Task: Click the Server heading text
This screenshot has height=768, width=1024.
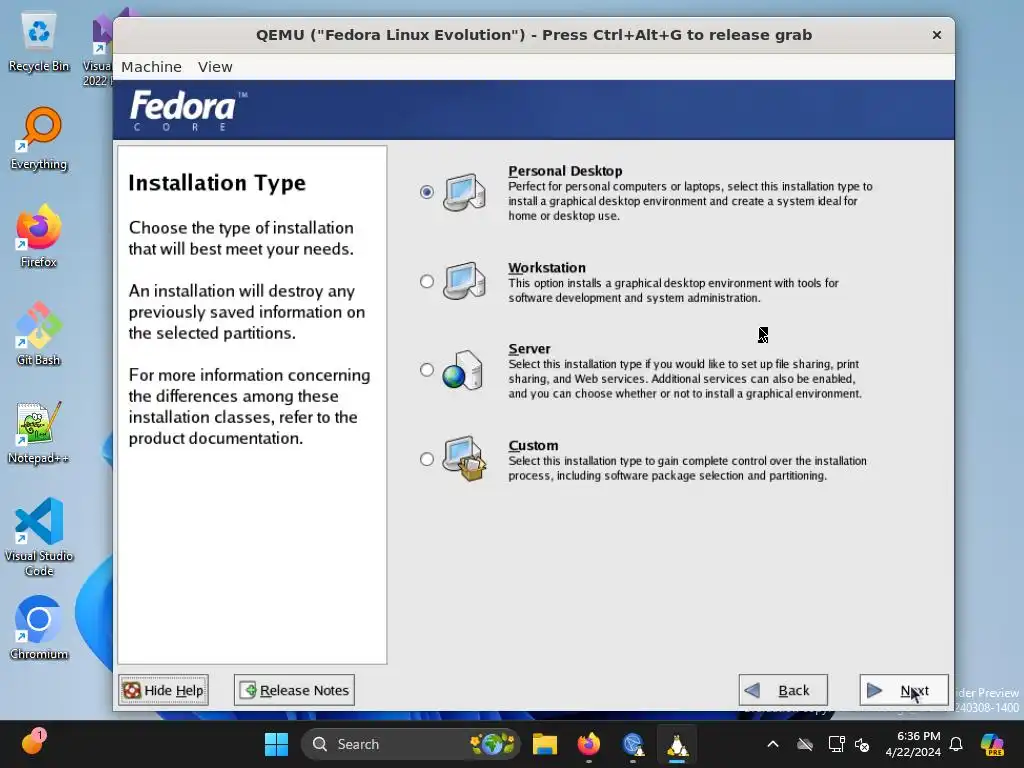Action: [529, 349]
